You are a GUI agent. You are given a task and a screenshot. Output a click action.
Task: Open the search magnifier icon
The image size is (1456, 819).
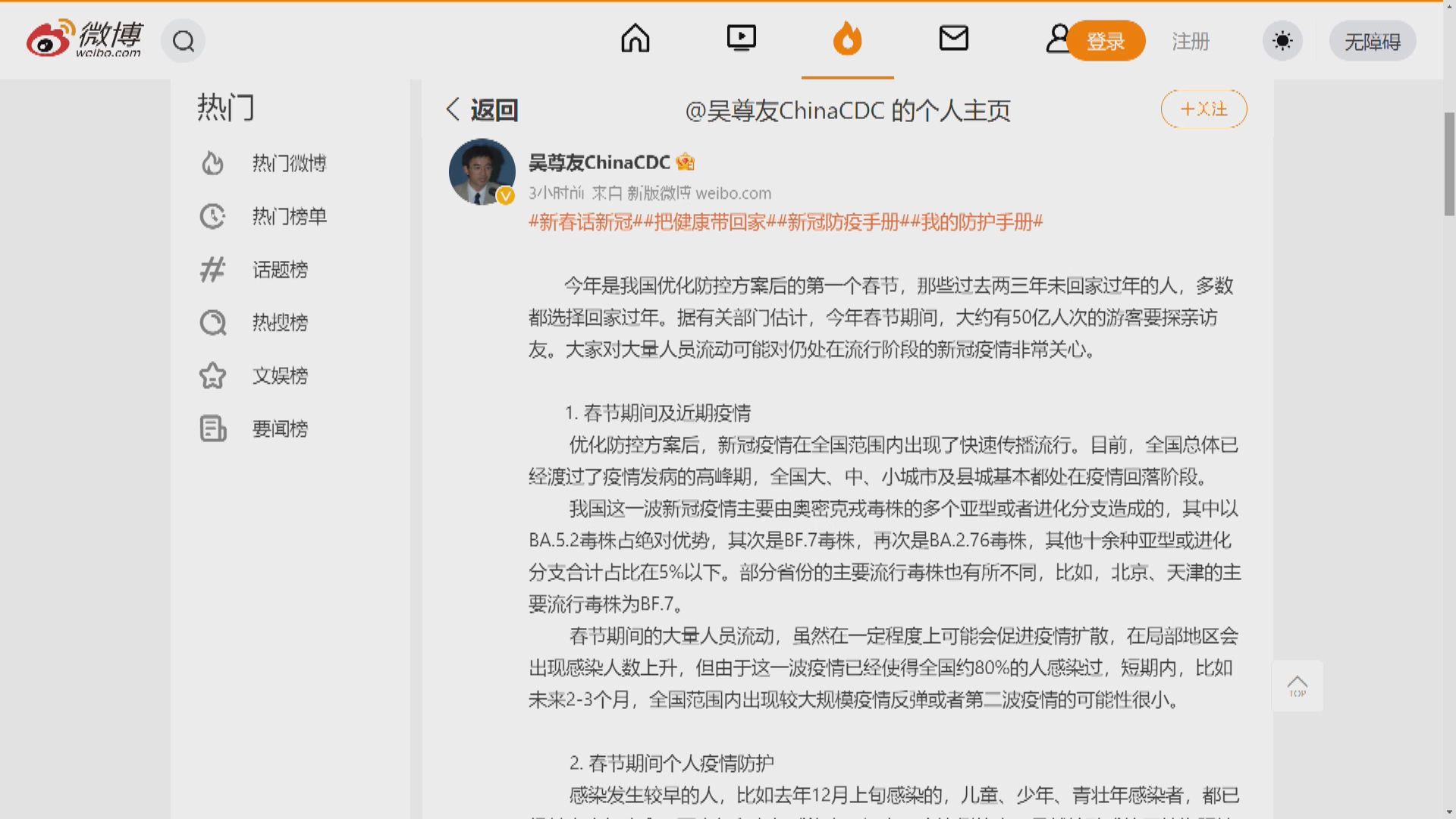point(183,41)
